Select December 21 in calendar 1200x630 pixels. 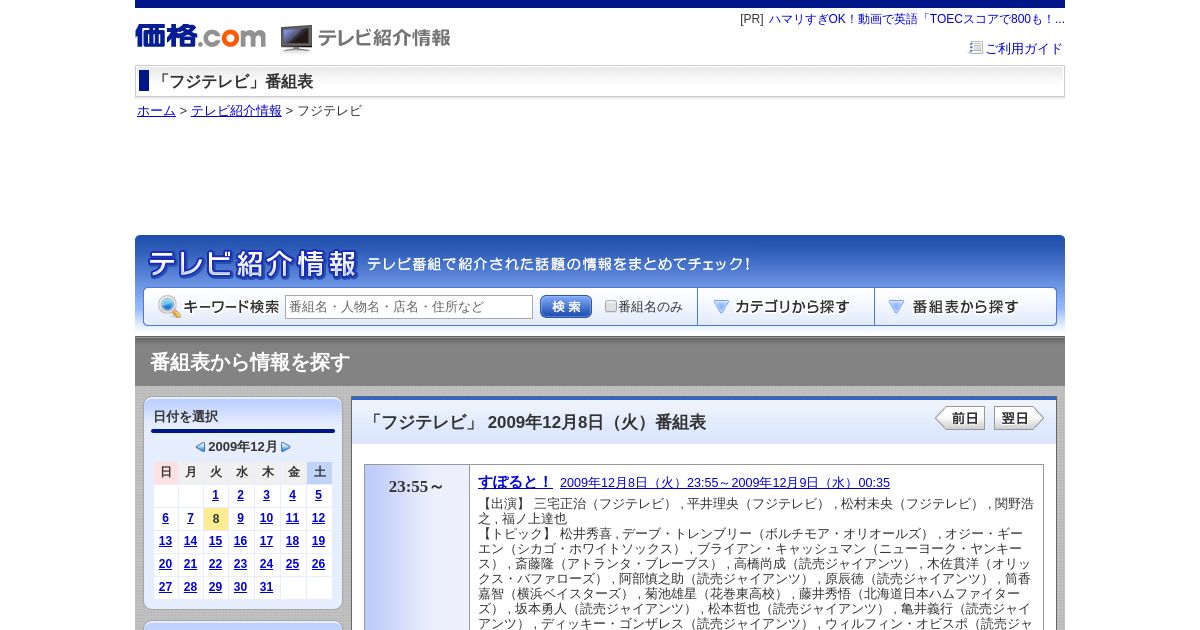(x=190, y=564)
